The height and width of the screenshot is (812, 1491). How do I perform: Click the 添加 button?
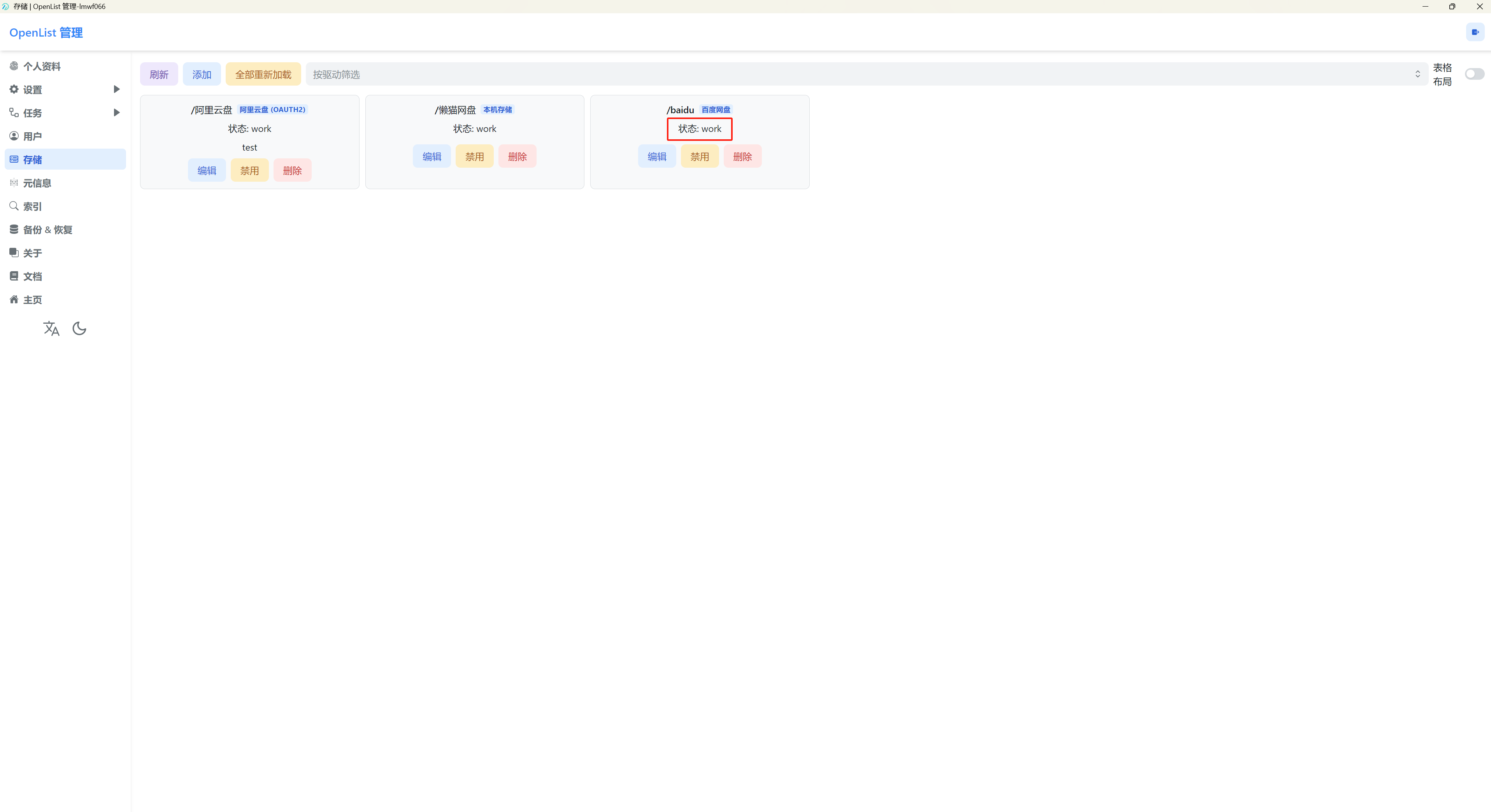pos(202,74)
